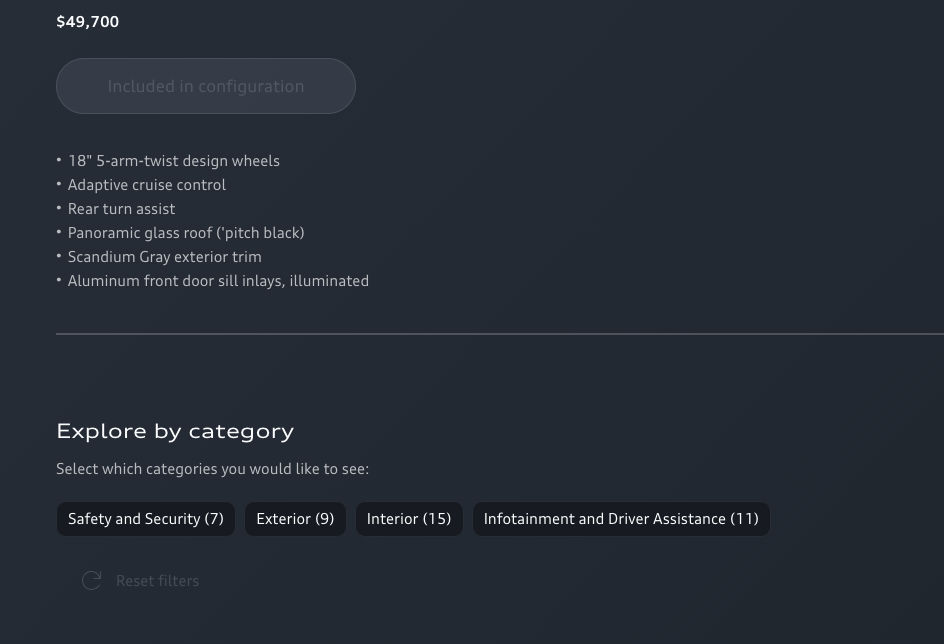
Task: Click the Reset filters text link
Action: coord(157,581)
